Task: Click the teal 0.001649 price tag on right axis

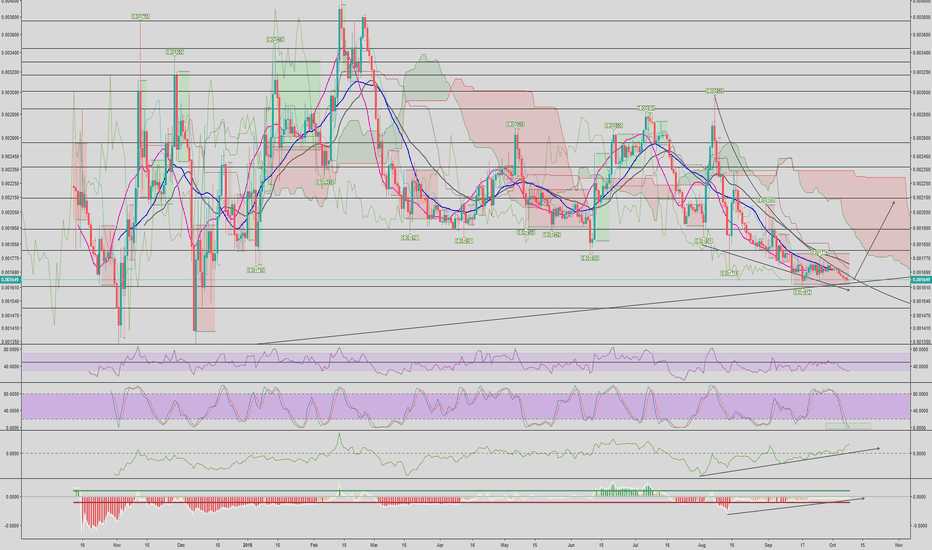Action: pyautogui.click(x=921, y=279)
